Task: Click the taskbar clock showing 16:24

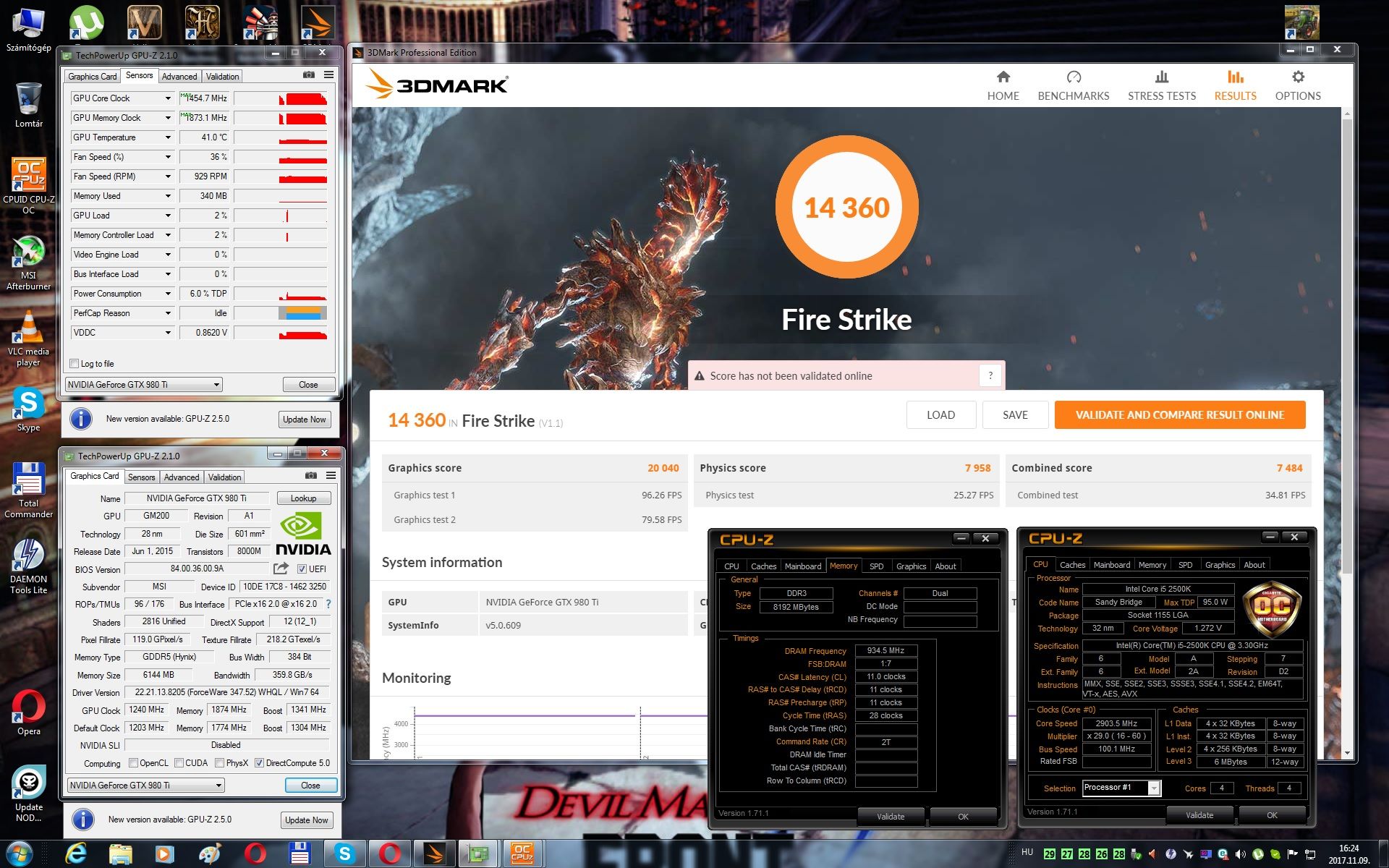Action: [x=1348, y=854]
